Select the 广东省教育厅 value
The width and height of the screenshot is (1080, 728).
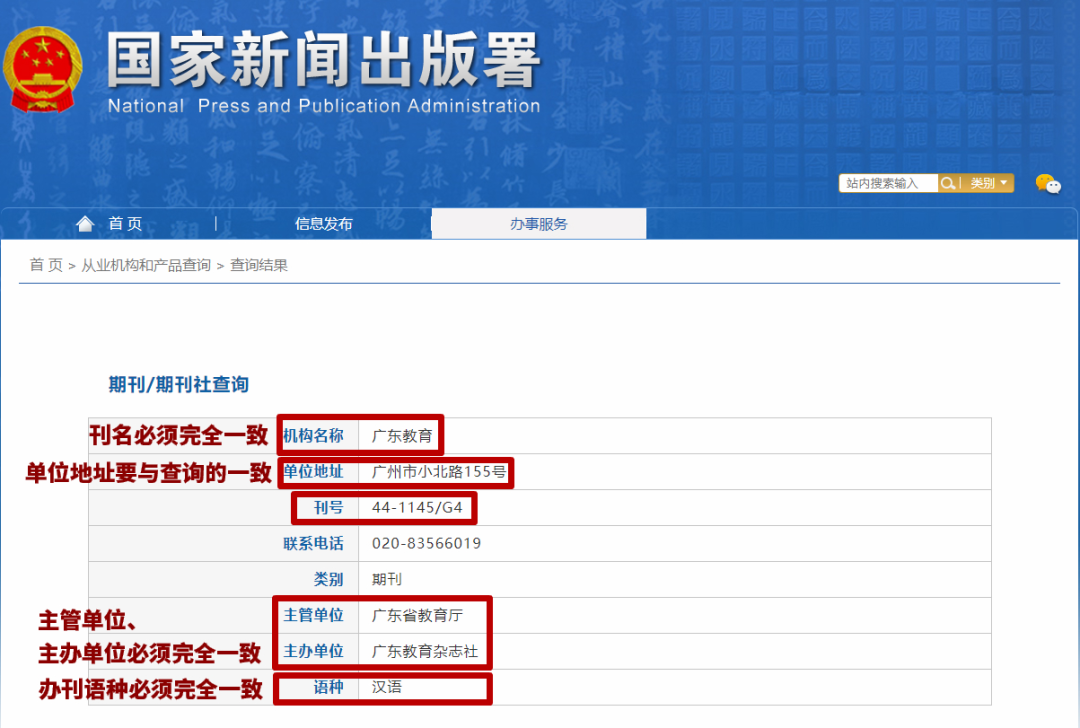[417, 615]
